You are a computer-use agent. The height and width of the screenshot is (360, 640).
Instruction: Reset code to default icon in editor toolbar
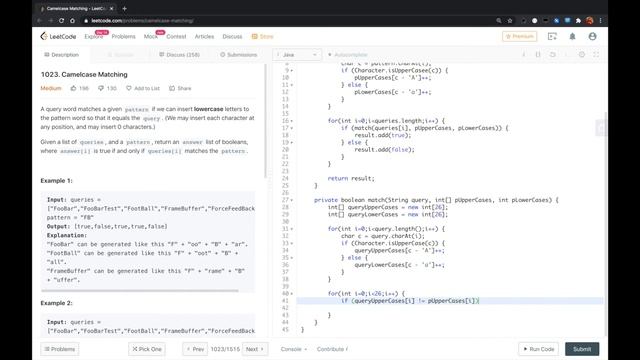tap(553, 55)
